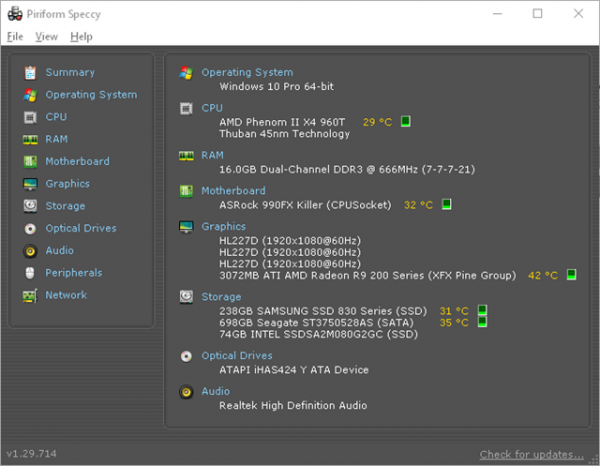
Task: Click the Storage hard drive icon in sidebar
Action: 30,206
